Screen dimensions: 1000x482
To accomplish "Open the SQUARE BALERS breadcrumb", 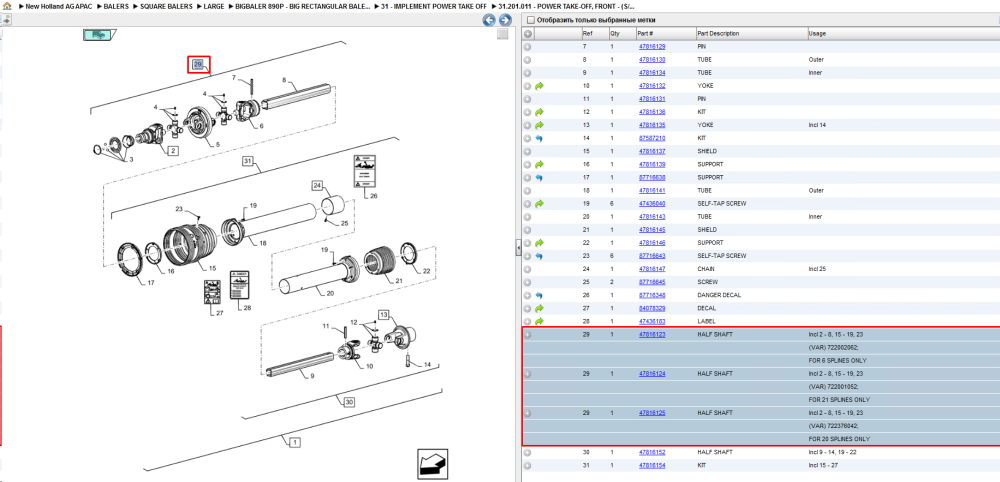I will click(x=165, y=5).
